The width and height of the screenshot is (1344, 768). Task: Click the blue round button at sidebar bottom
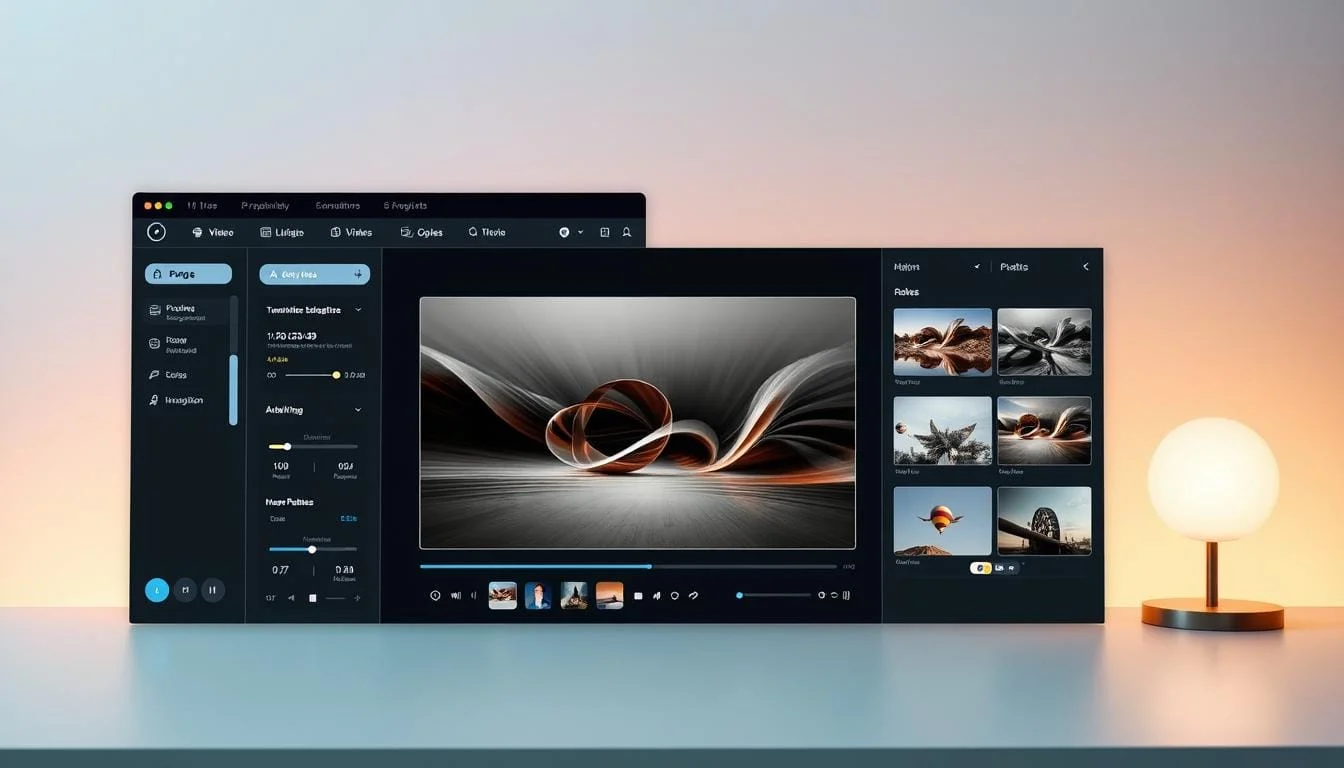pos(157,590)
